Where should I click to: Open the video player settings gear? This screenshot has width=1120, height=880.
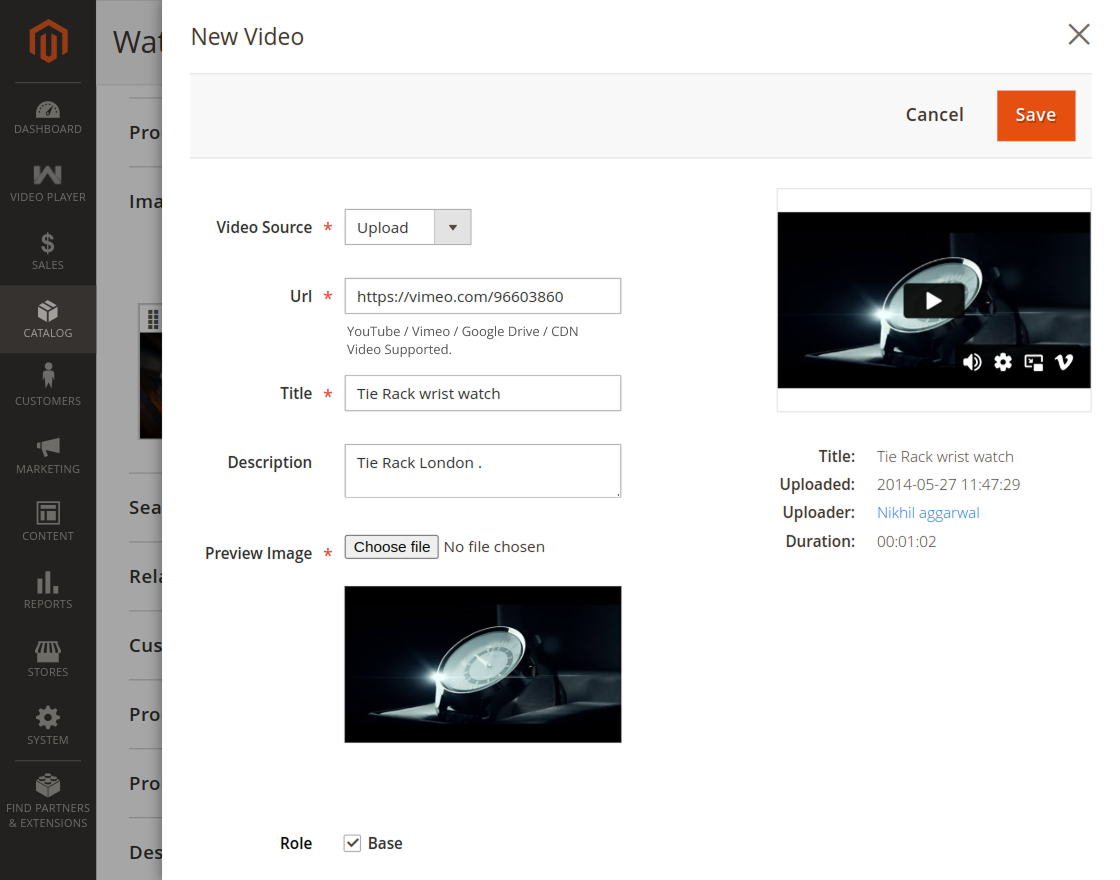coord(1002,362)
